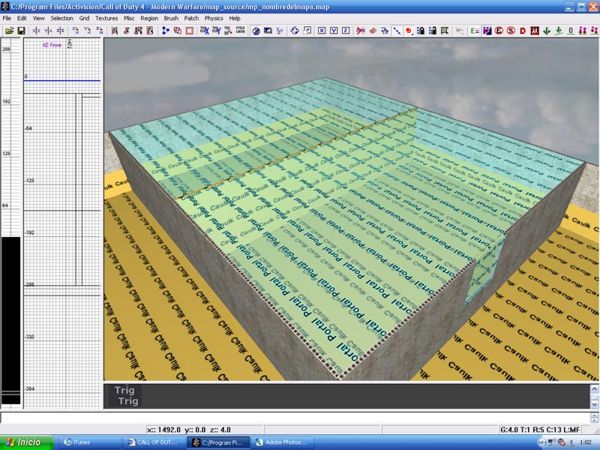600x450 pixels.
Task: Click the system tray clock showing 1:02
Action: 586,443
